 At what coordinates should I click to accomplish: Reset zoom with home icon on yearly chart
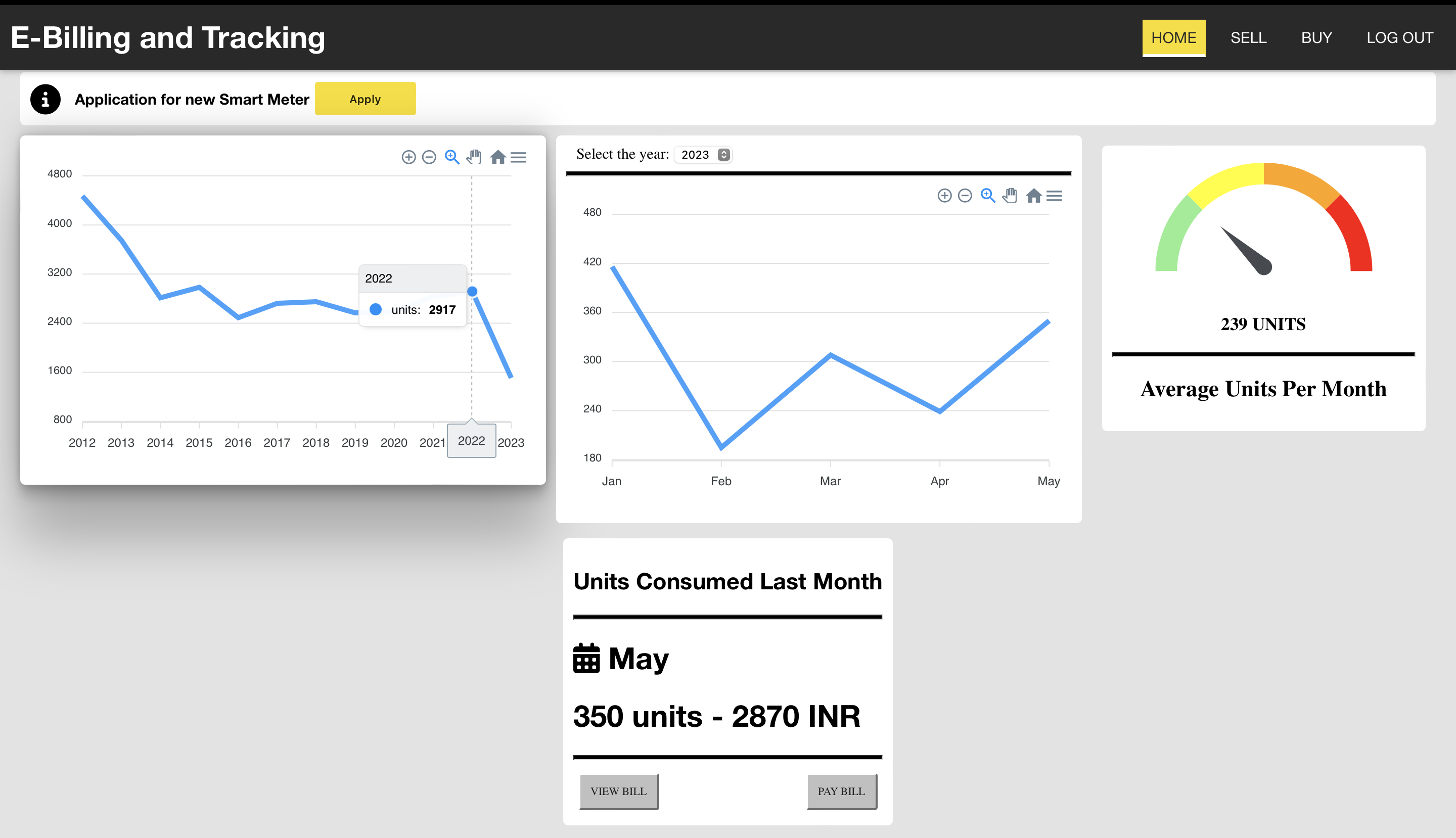click(498, 157)
